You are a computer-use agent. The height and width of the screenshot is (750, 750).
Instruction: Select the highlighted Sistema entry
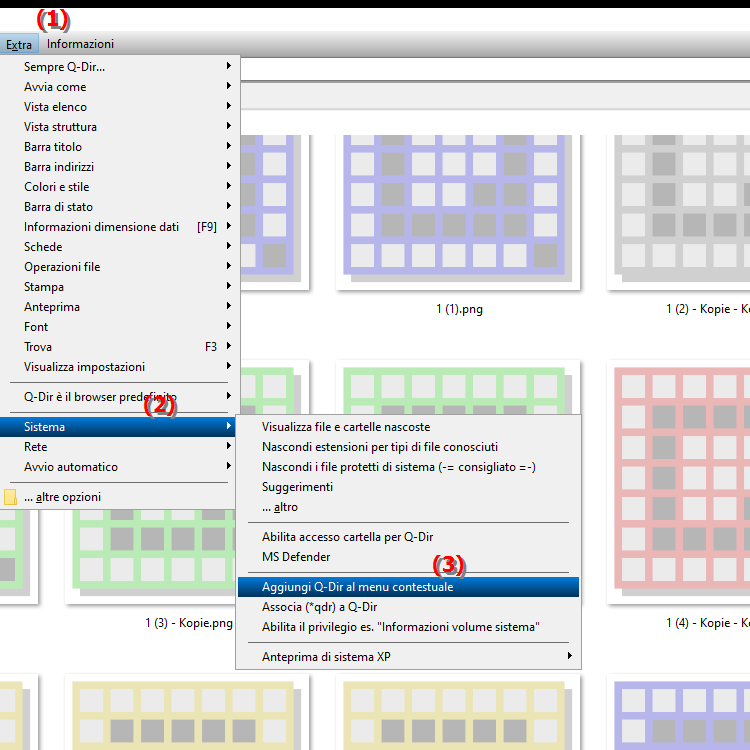click(x=120, y=427)
